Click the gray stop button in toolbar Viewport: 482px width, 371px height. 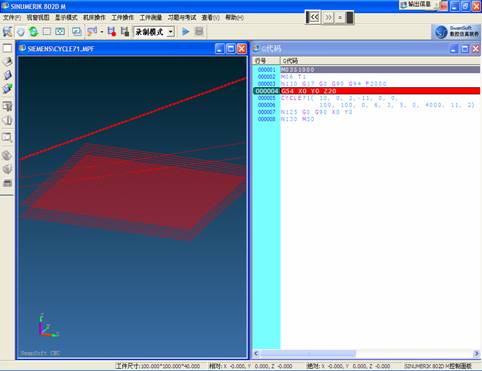pyautogui.click(x=199, y=32)
